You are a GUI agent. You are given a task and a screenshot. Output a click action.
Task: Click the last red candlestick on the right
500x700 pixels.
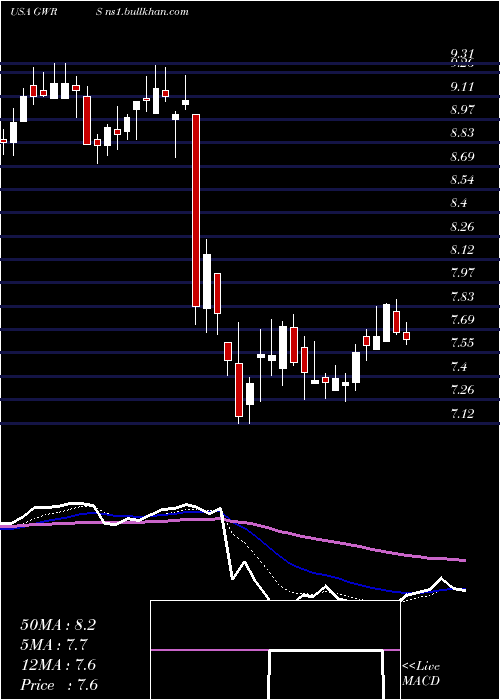point(406,336)
